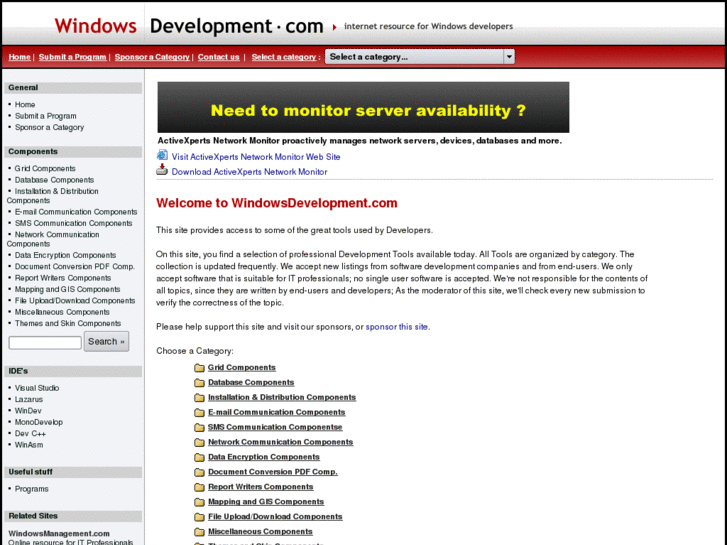Viewport: 727px width, 545px height.
Task: Open Miscellaneous Components main link
Action: pos(260,531)
